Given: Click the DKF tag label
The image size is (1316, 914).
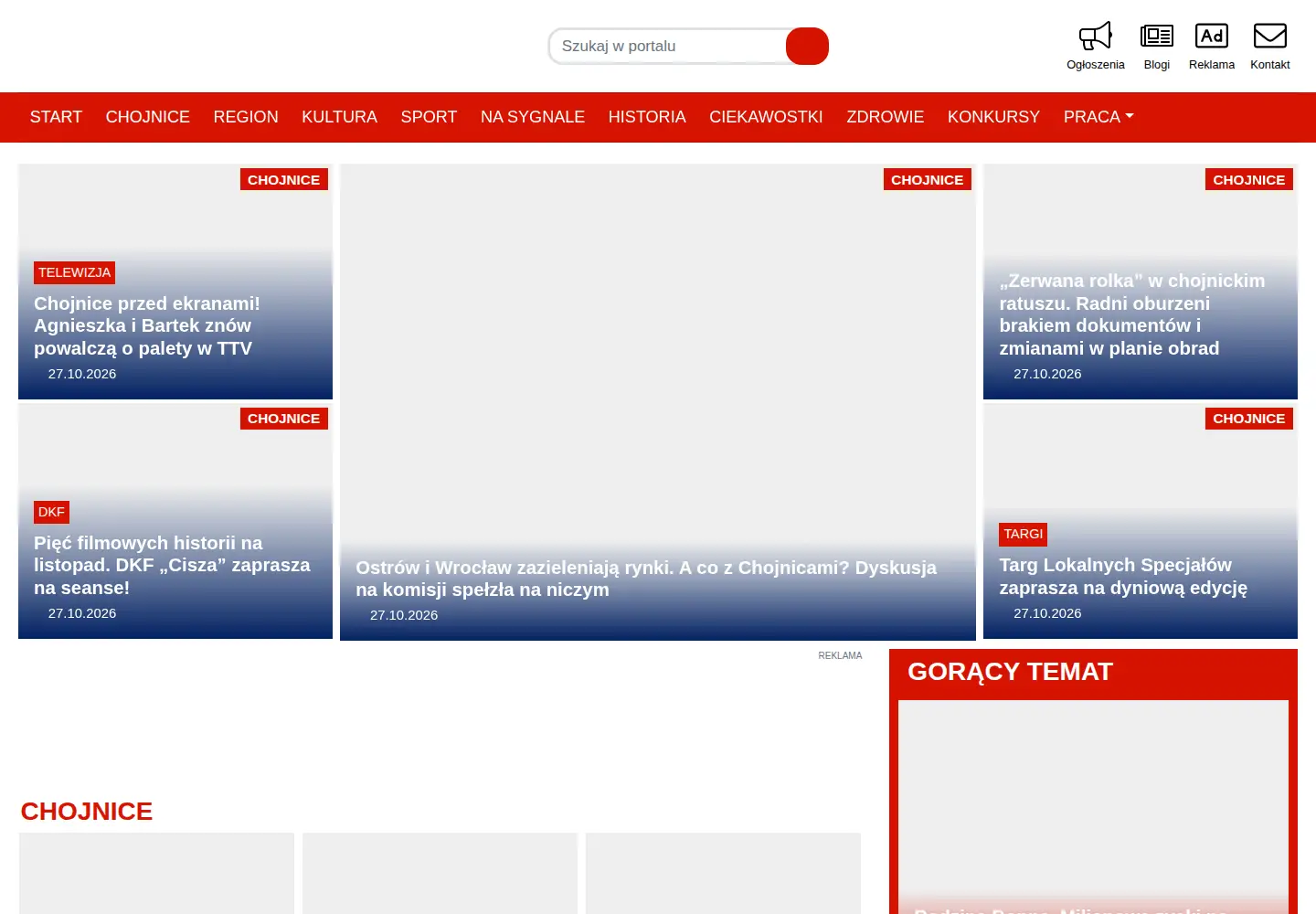Looking at the screenshot, I should [x=51, y=512].
